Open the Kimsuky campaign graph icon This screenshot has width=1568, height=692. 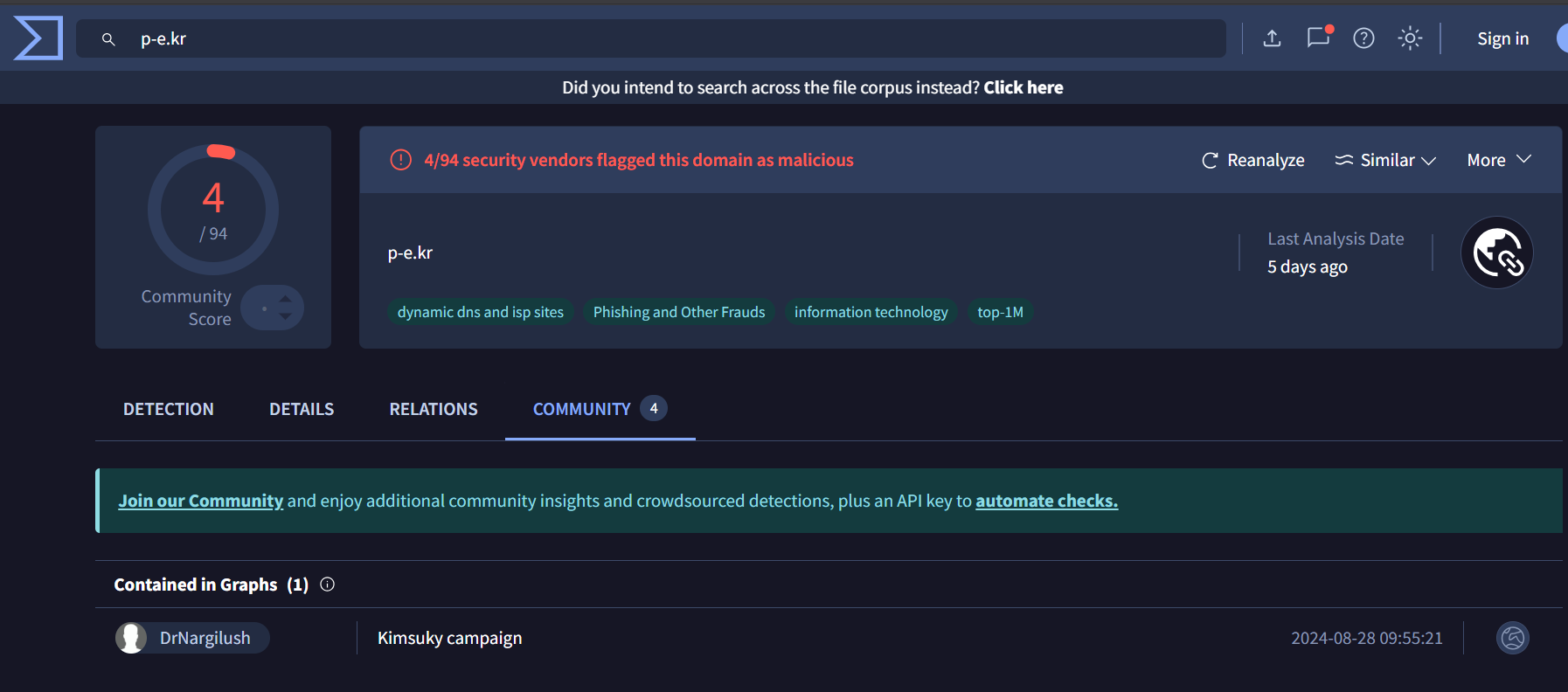click(1513, 638)
